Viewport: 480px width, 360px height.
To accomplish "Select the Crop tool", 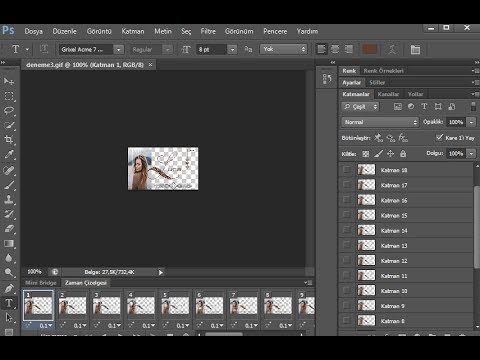I will coord(9,140).
